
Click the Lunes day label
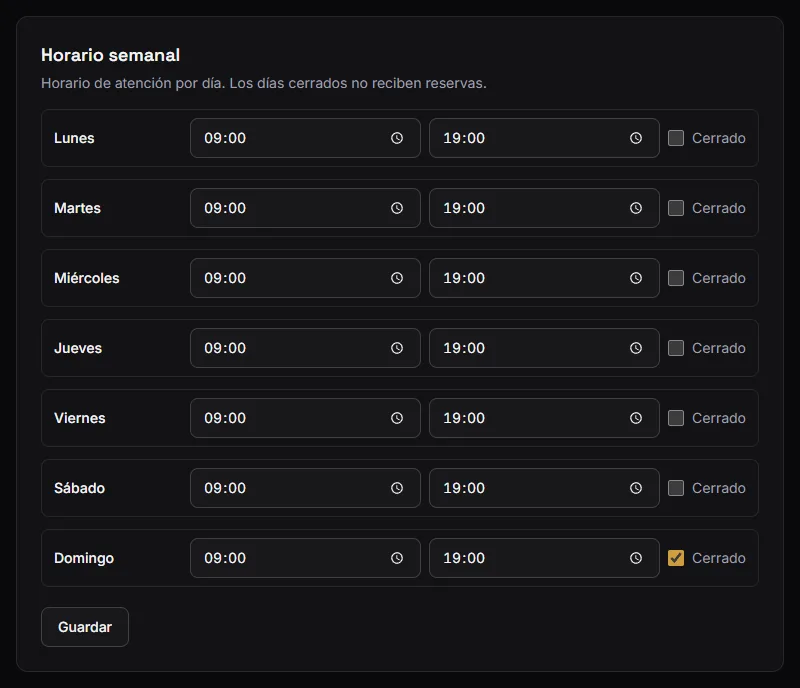pos(74,138)
